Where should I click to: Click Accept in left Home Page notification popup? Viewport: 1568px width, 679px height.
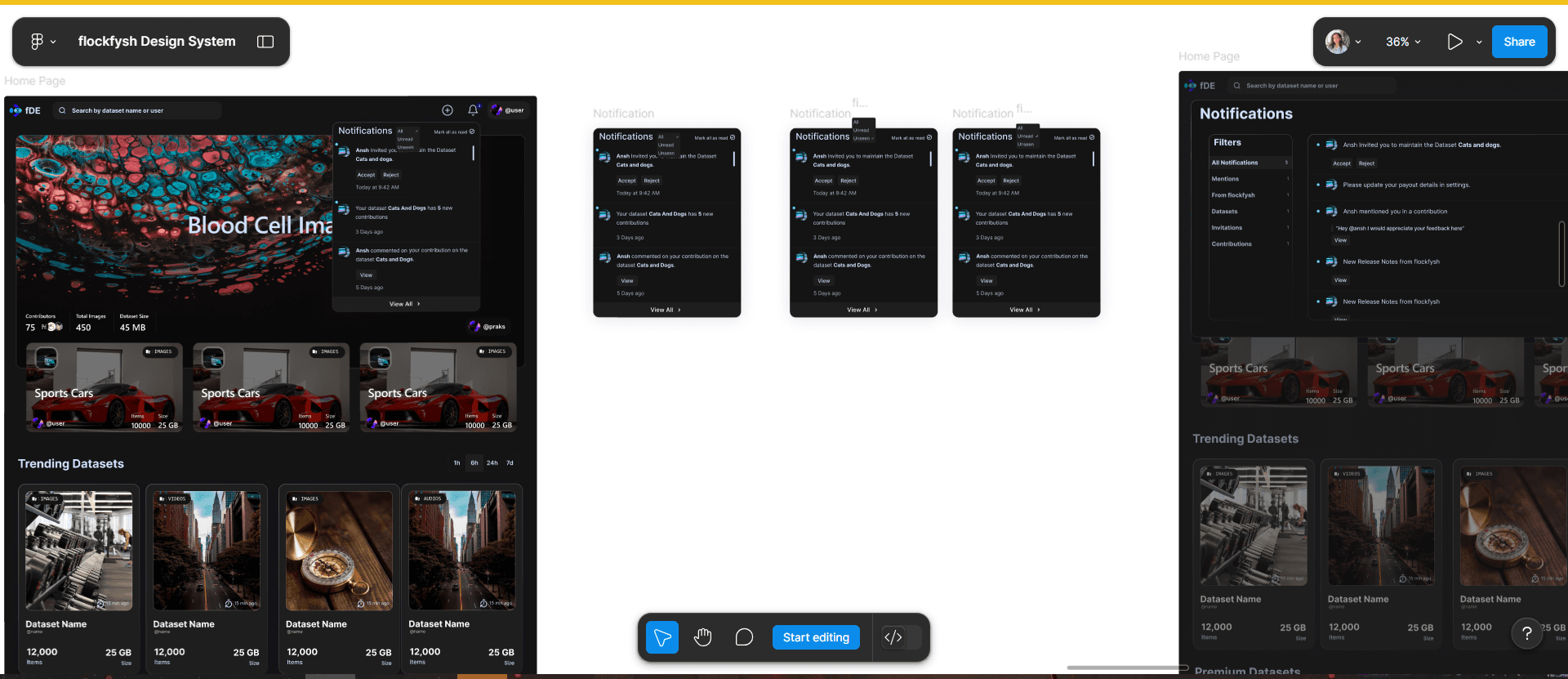click(366, 175)
